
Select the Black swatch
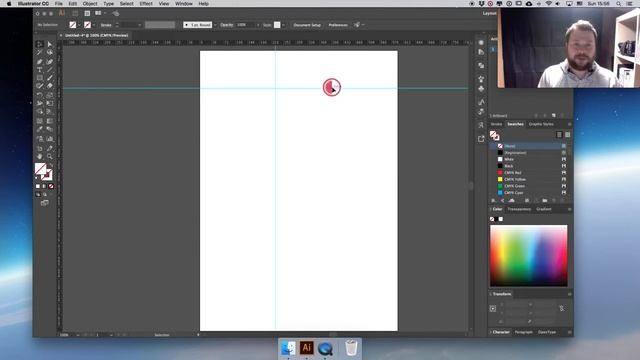tap(528, 166)
